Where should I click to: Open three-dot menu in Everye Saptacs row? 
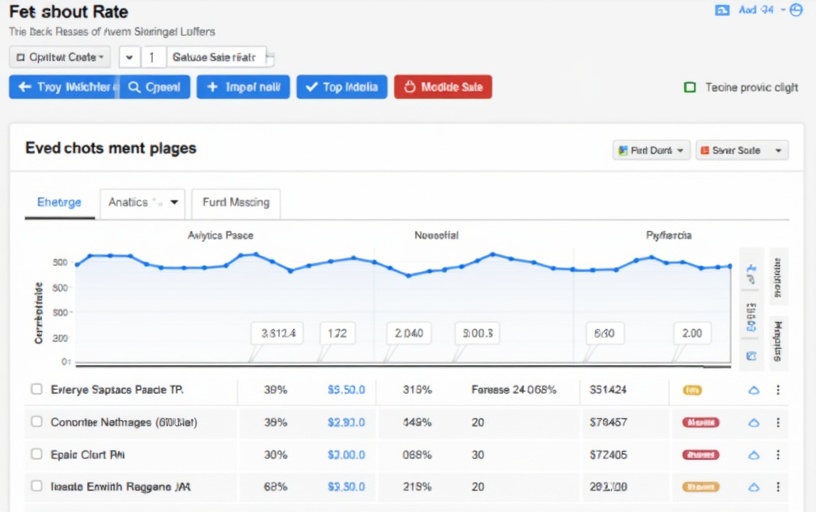[x=778, y=390]
